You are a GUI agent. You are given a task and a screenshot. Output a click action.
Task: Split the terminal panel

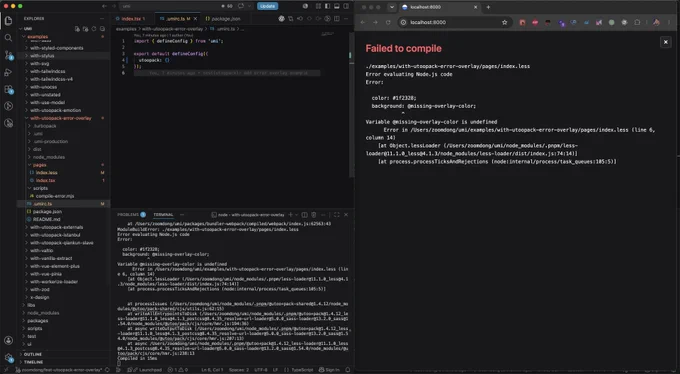(x=304, y=215)
